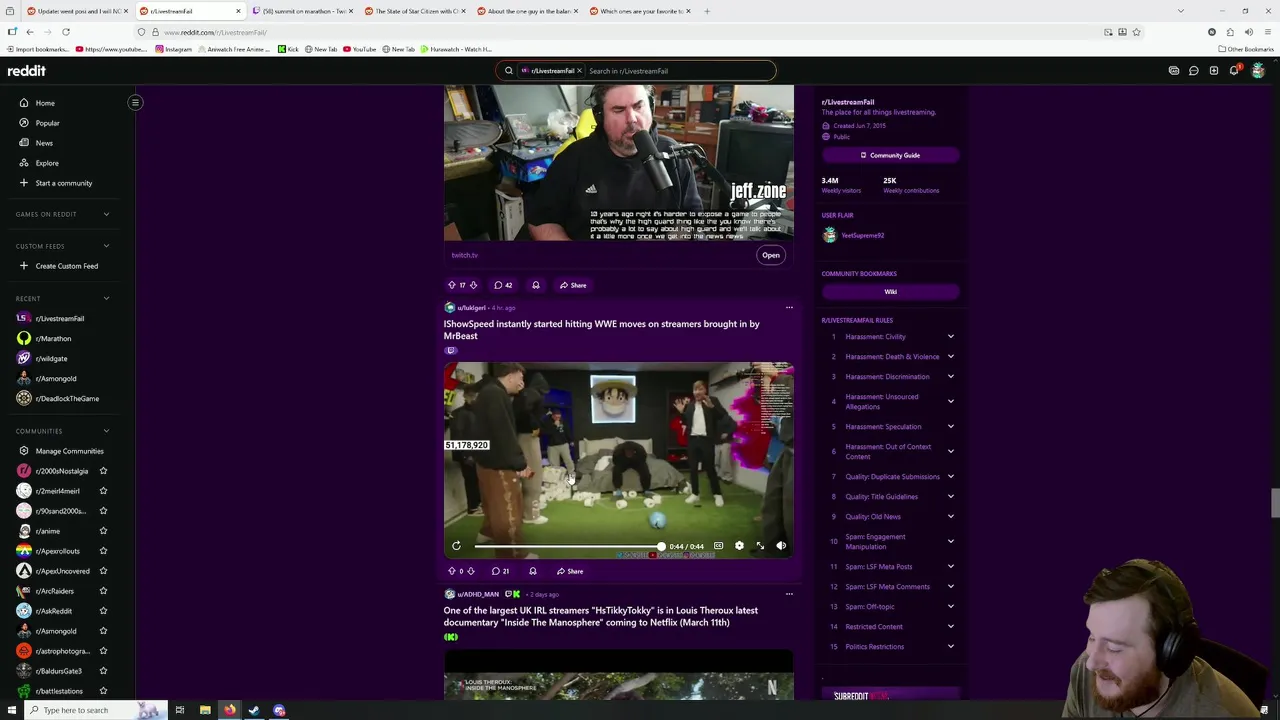Downvote the IShowSpeed WWE moves post
The width and height of the screenshot is (1280, 720).
471,571
